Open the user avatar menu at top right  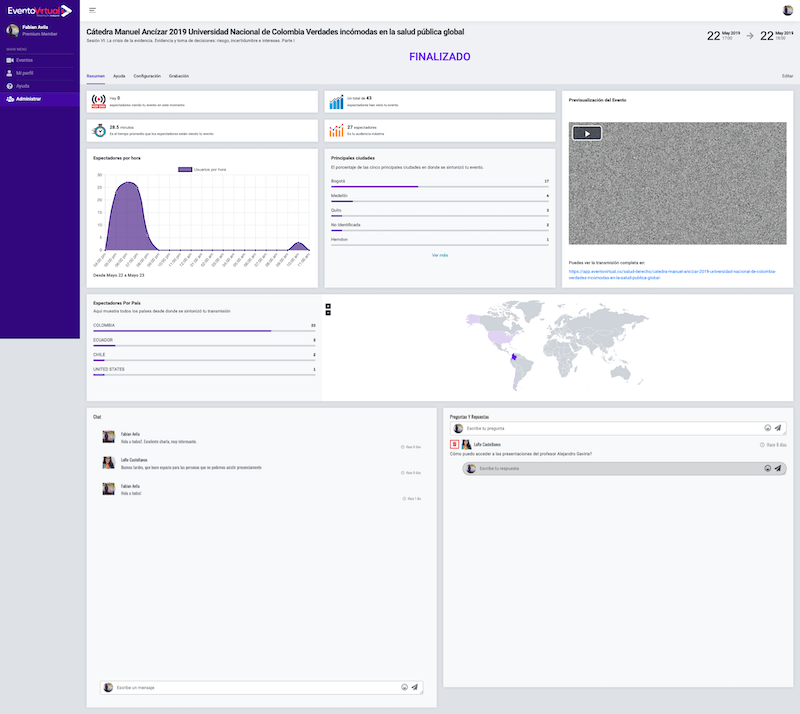pos(787,10)
